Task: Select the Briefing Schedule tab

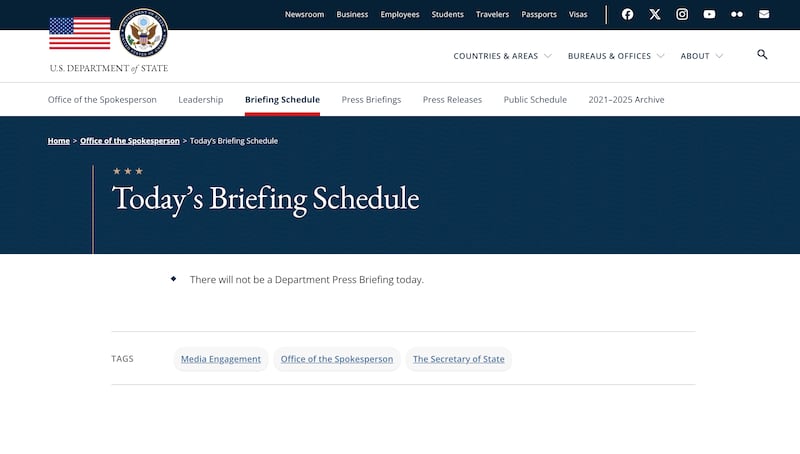Action: pyautogui.click(x=282, y=99)
